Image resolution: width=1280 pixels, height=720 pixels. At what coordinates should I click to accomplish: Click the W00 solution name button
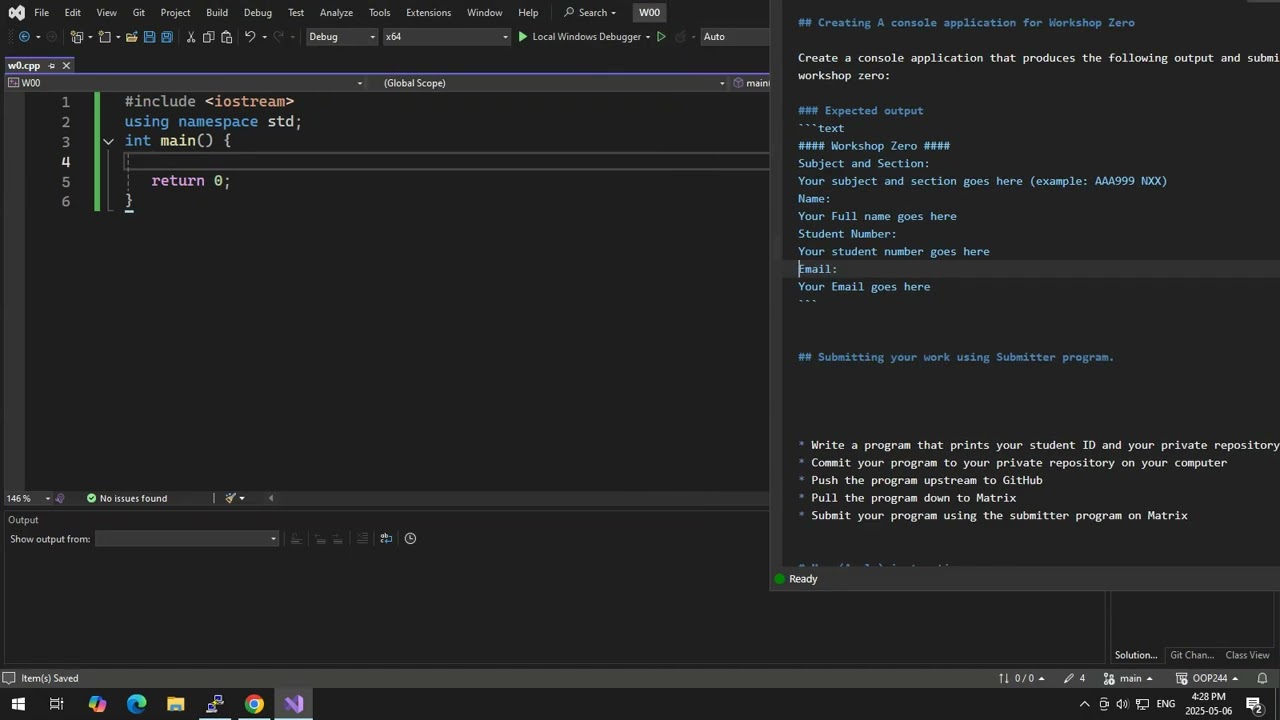(649, 13)
